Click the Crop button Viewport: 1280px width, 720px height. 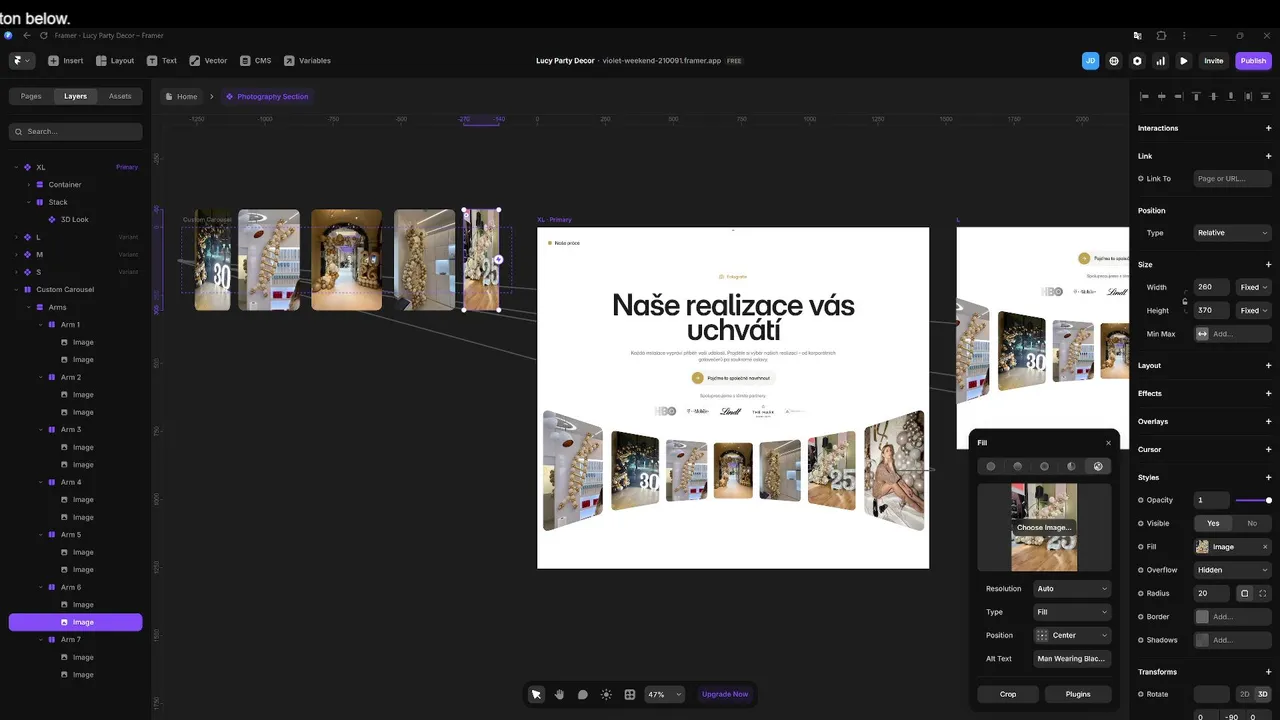click(1008, 694)
